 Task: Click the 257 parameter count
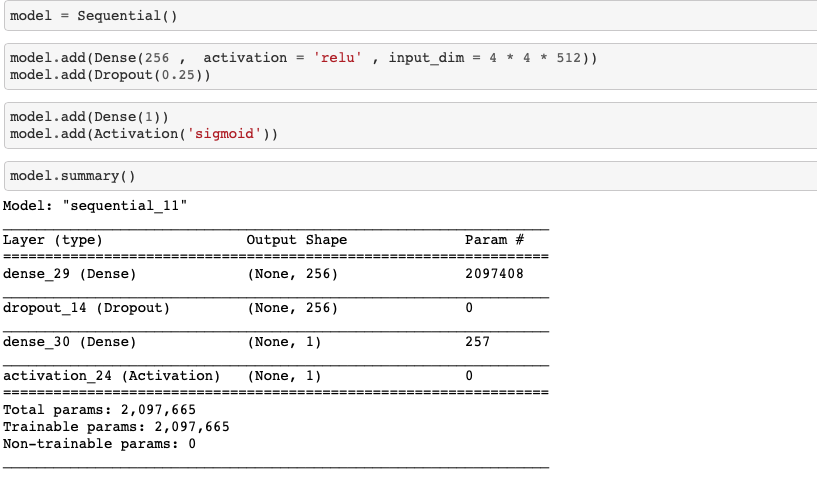(x=477, y=341)
